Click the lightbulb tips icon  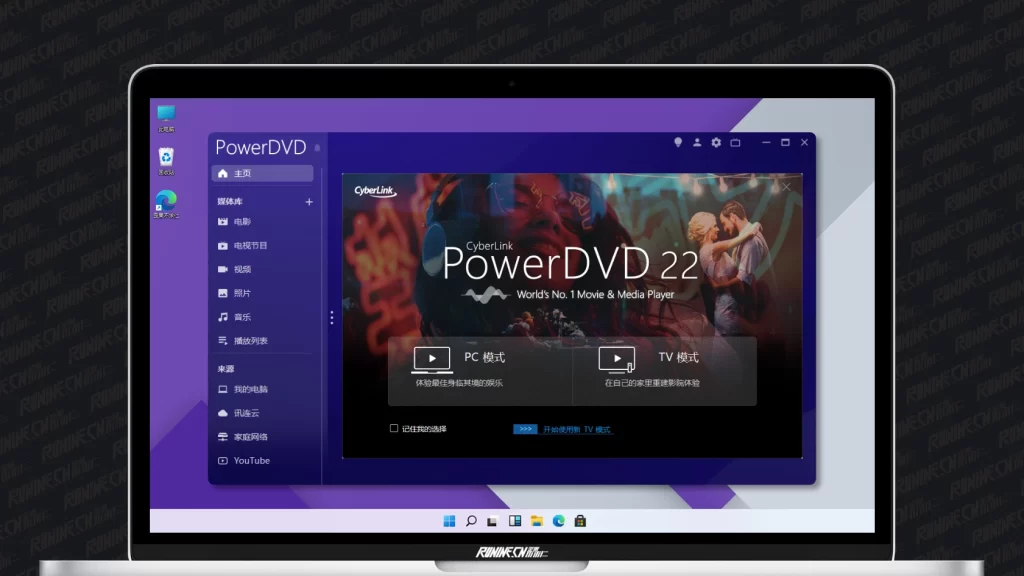(678, 143)
